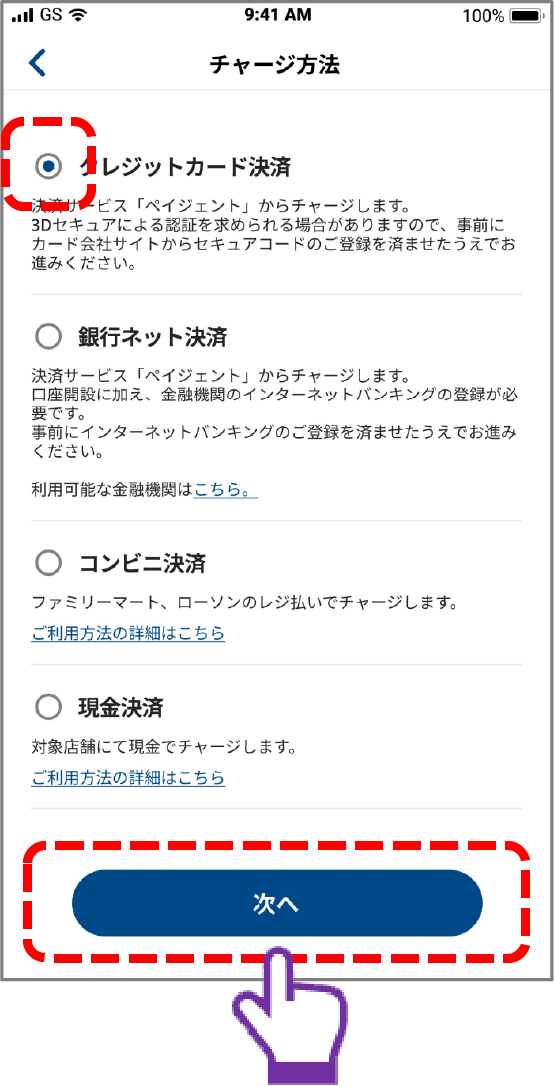Open ご利用方法の詳細はこちら link under 現金決済
Image resolution: width=554 pixels, height=1086 pixels.
click(128, 777)
